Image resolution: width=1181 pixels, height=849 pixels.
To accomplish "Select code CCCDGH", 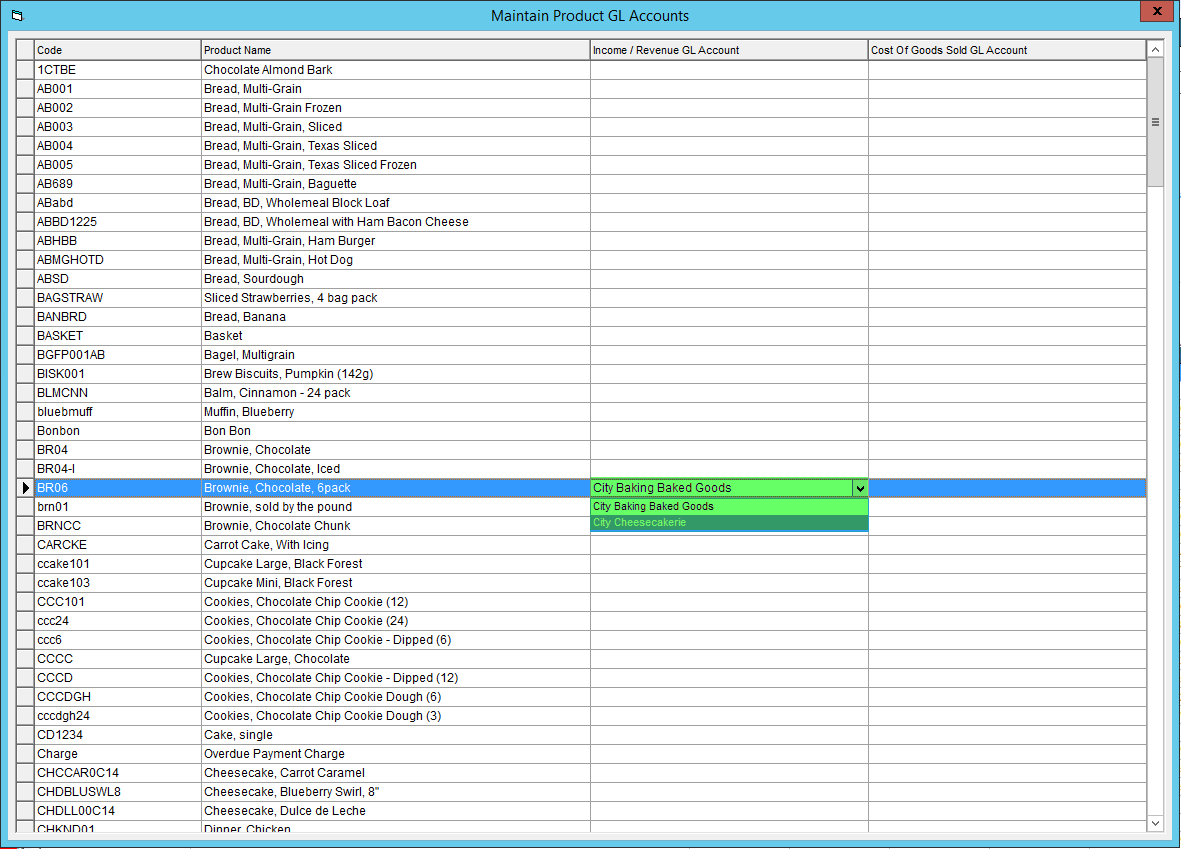I will [117, 697].
